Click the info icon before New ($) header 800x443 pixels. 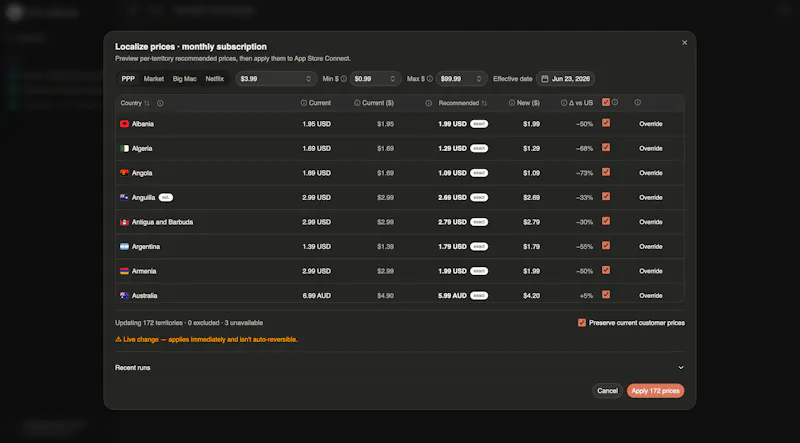512,103
